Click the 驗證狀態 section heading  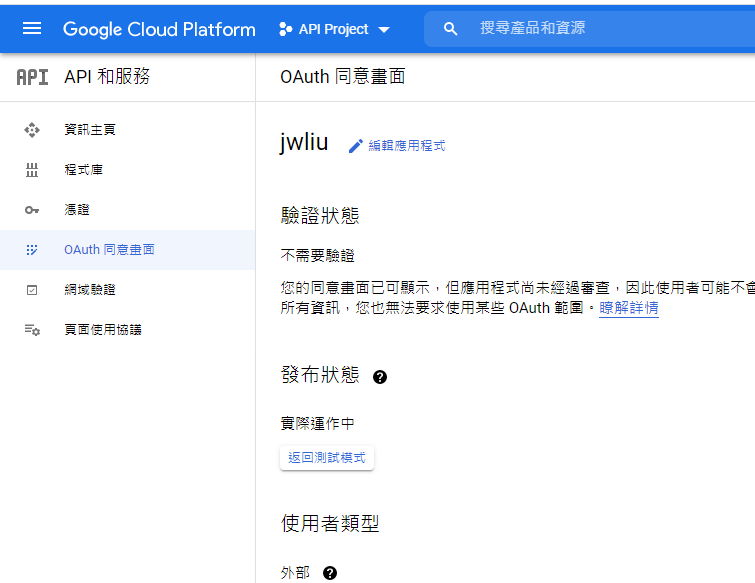click(320, 215)
